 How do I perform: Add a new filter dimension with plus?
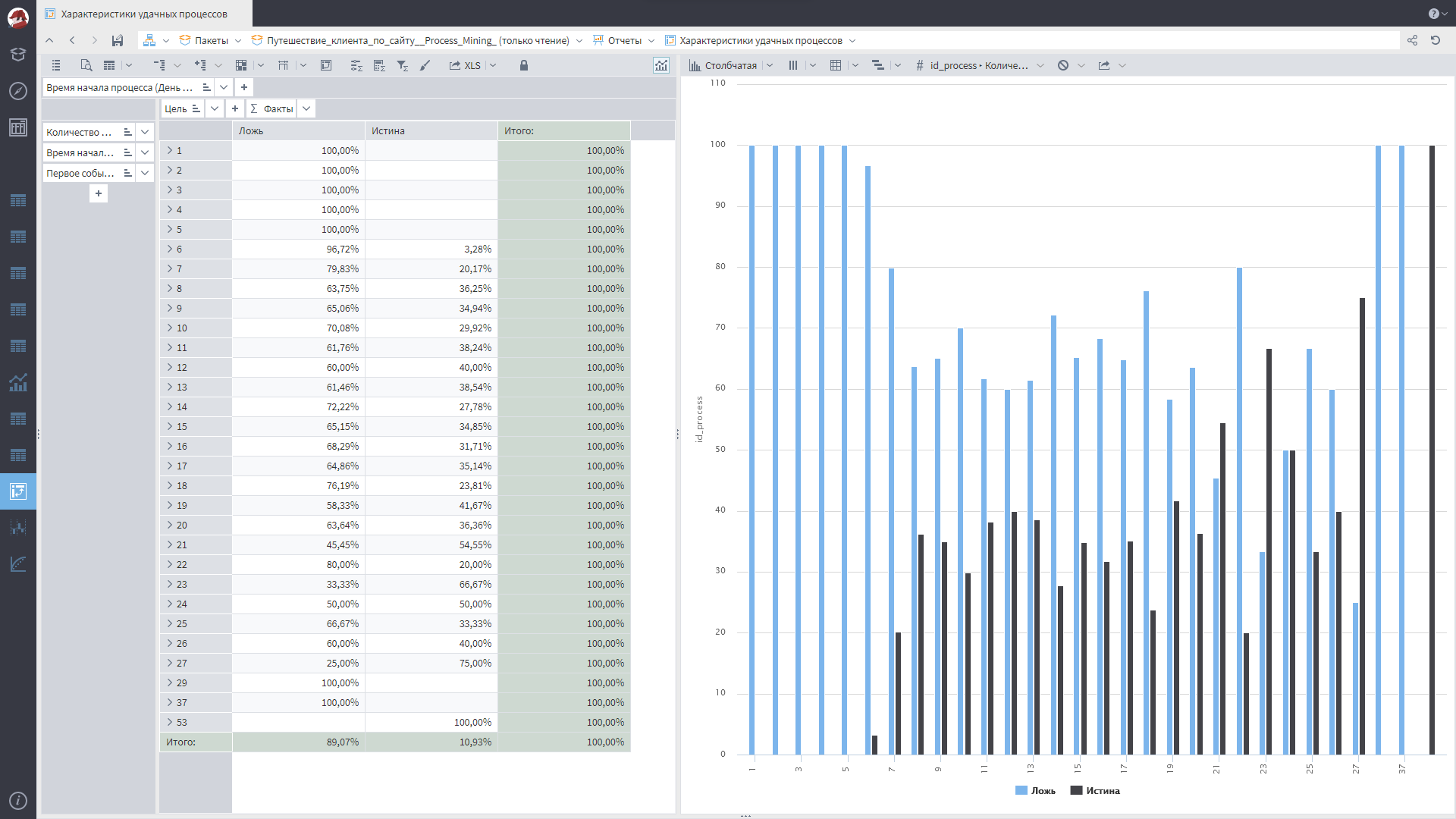point(244,87)
